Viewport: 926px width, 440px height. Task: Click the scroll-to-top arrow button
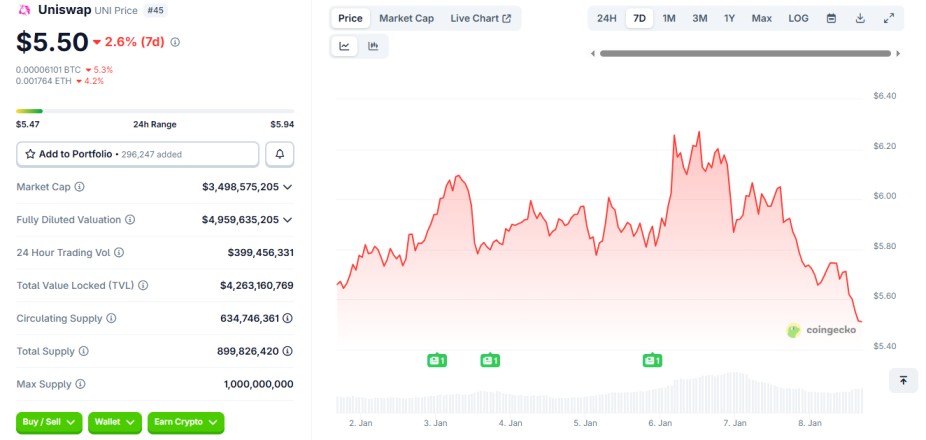click(904, 380)
